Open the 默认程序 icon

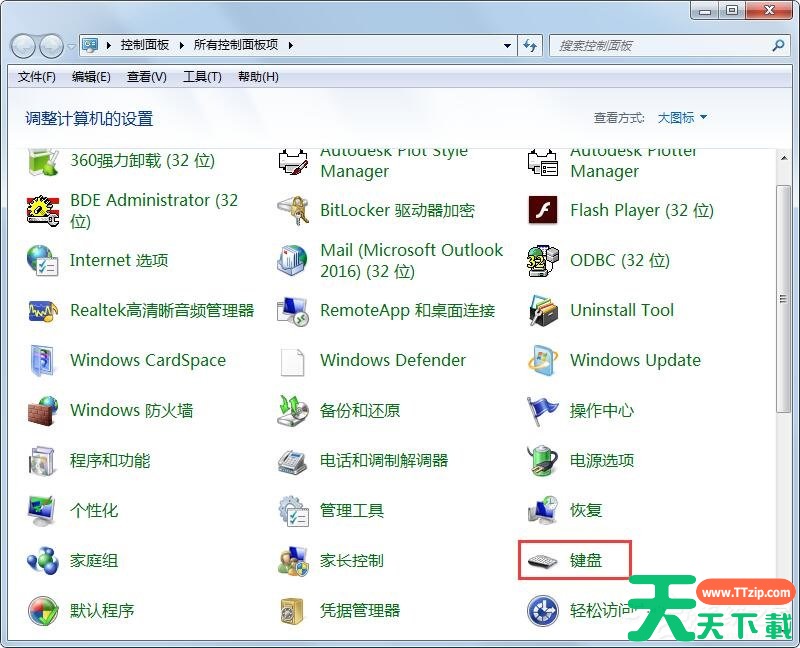(x=43, y=610)
